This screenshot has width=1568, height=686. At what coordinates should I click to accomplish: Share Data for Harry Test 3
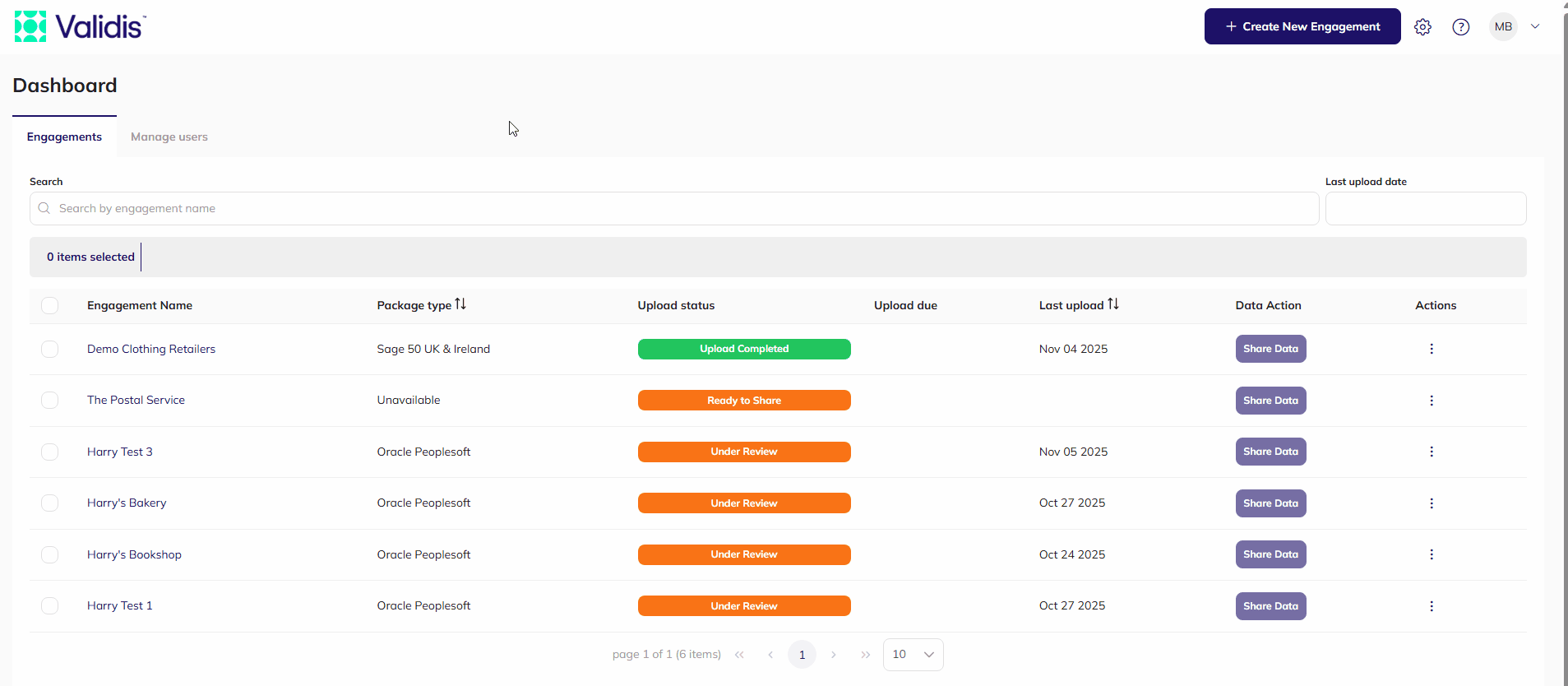1270,452
